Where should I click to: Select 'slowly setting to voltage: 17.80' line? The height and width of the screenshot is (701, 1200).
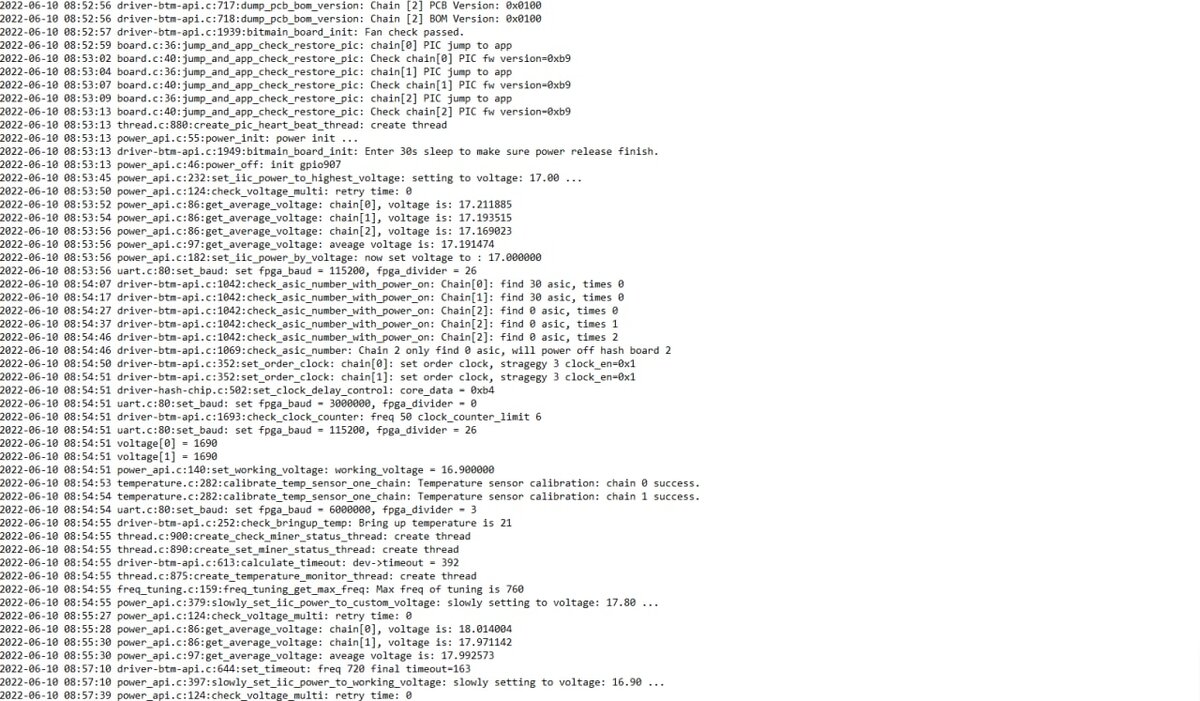[x=329, y=602]
